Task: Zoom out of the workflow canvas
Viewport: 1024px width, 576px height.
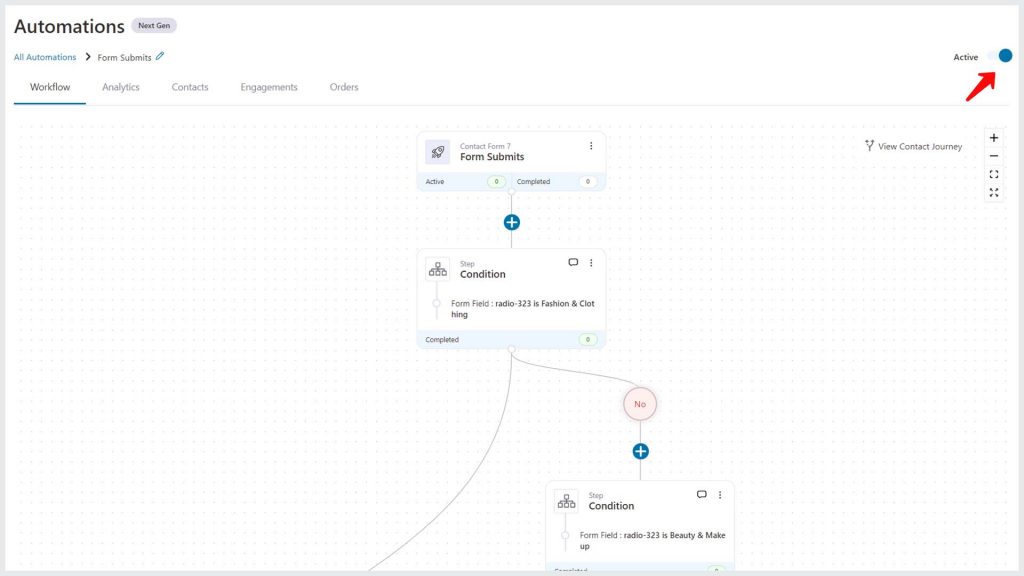Action: click(994, 156)
